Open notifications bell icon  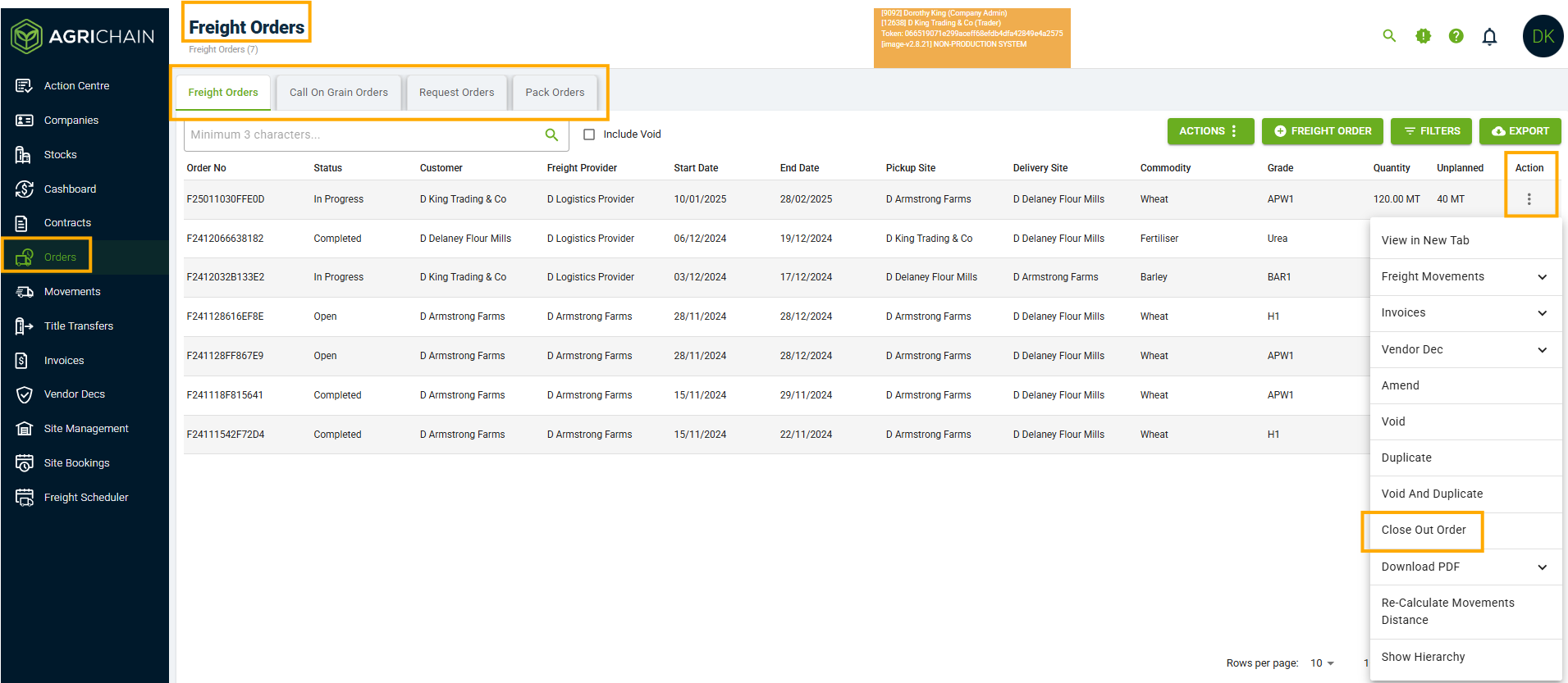[x=1489, y=36]
